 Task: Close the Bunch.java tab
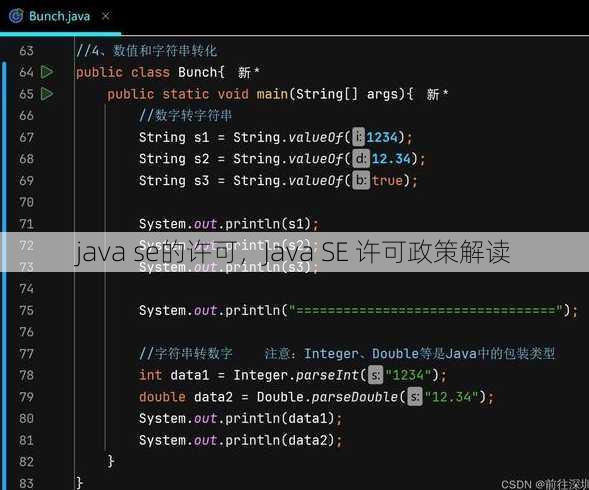coord(106,16)
